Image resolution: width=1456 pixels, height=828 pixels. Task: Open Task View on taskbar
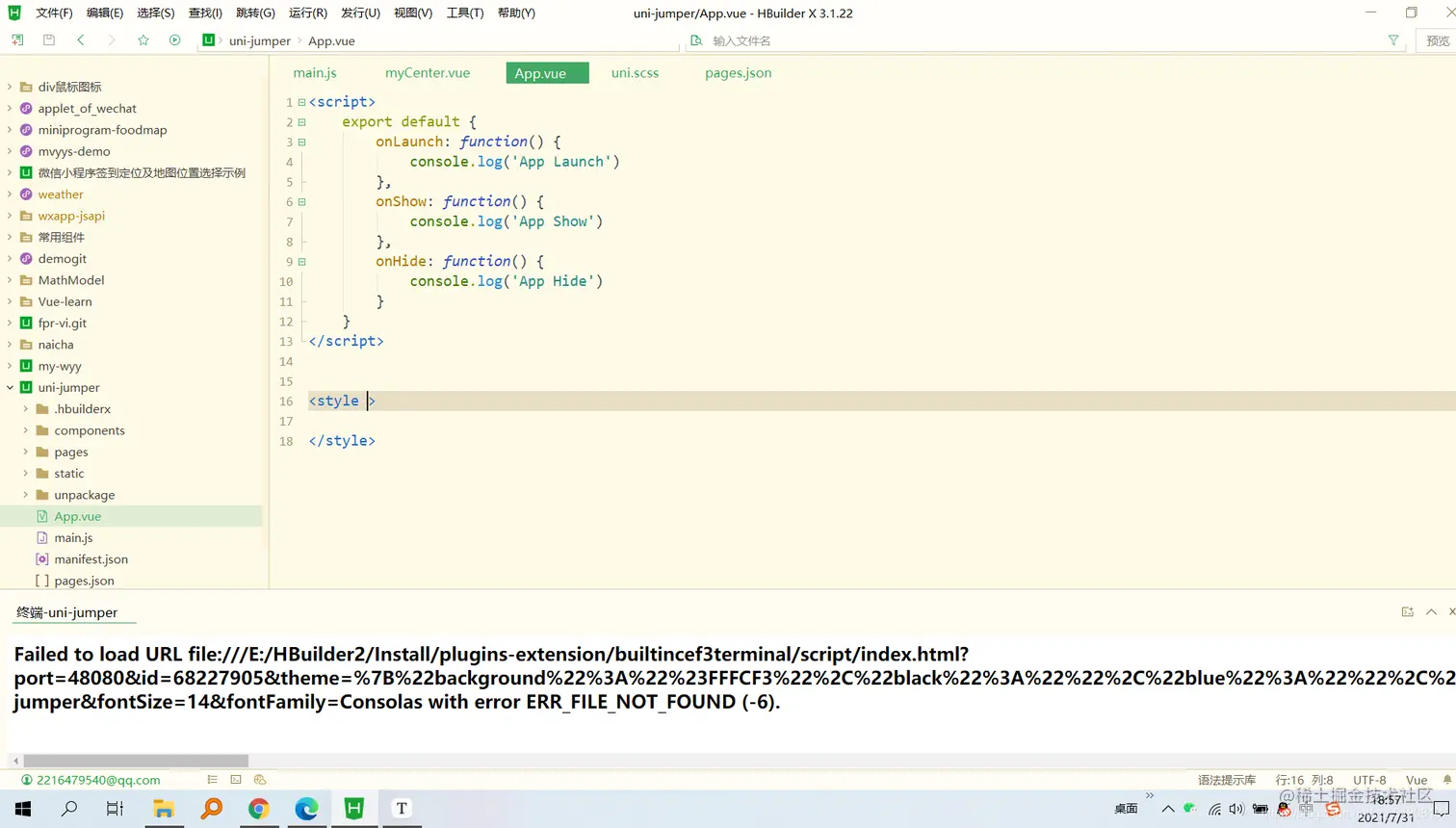click(x=115, y=809)
